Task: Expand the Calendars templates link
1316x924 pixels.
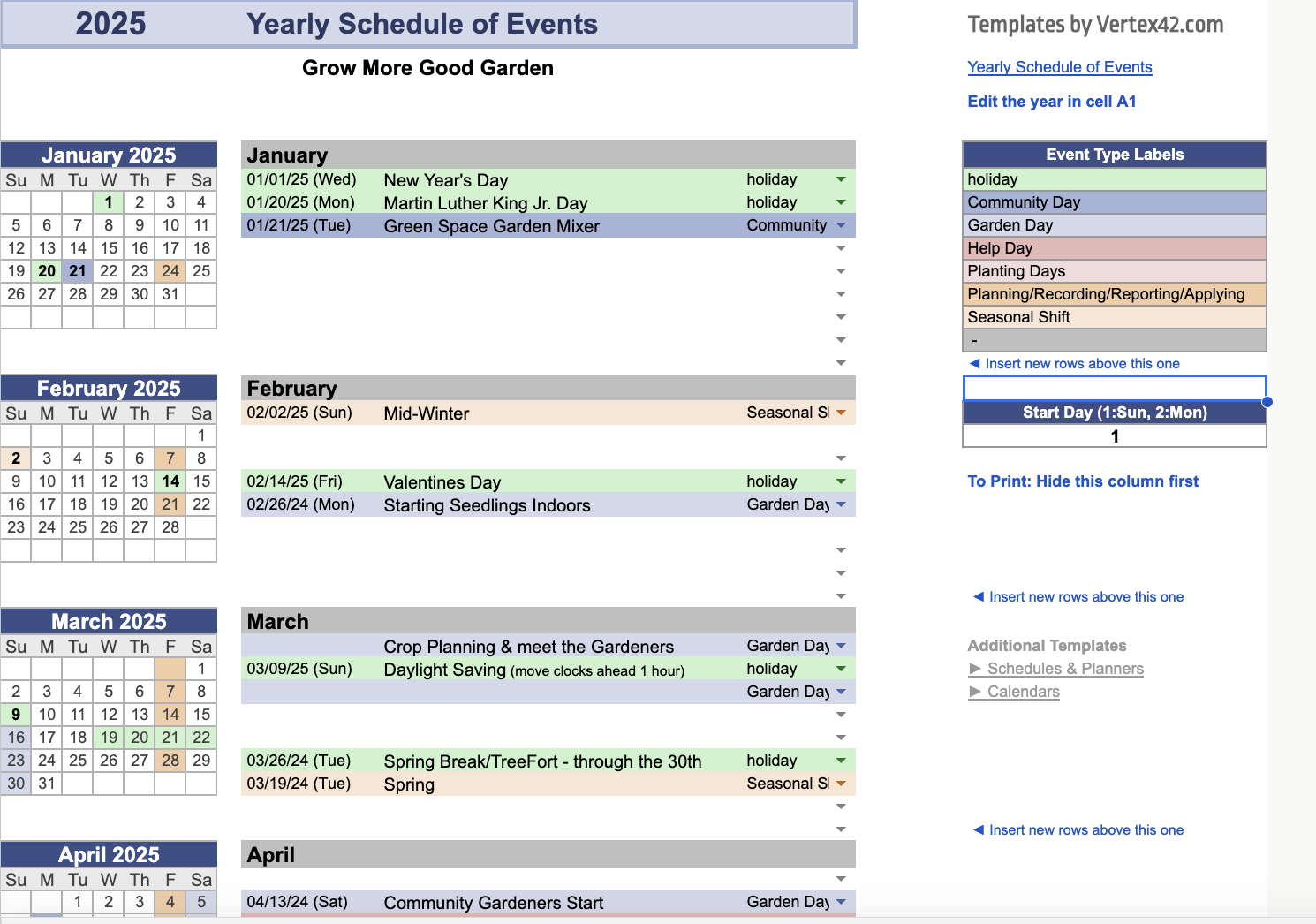Action: click(1022, 692)
